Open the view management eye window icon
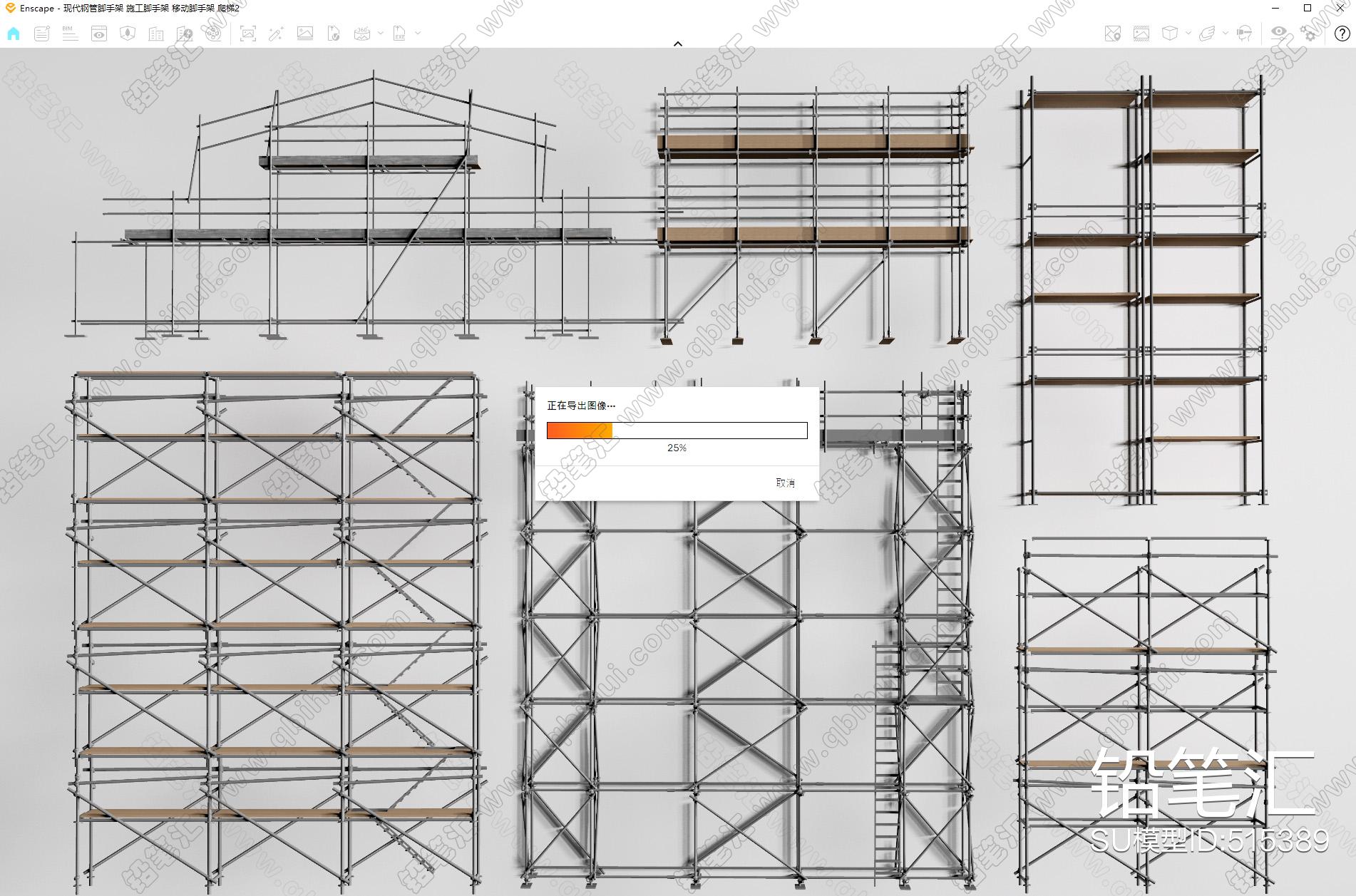 pyautogui.click(x=99, y=34)
